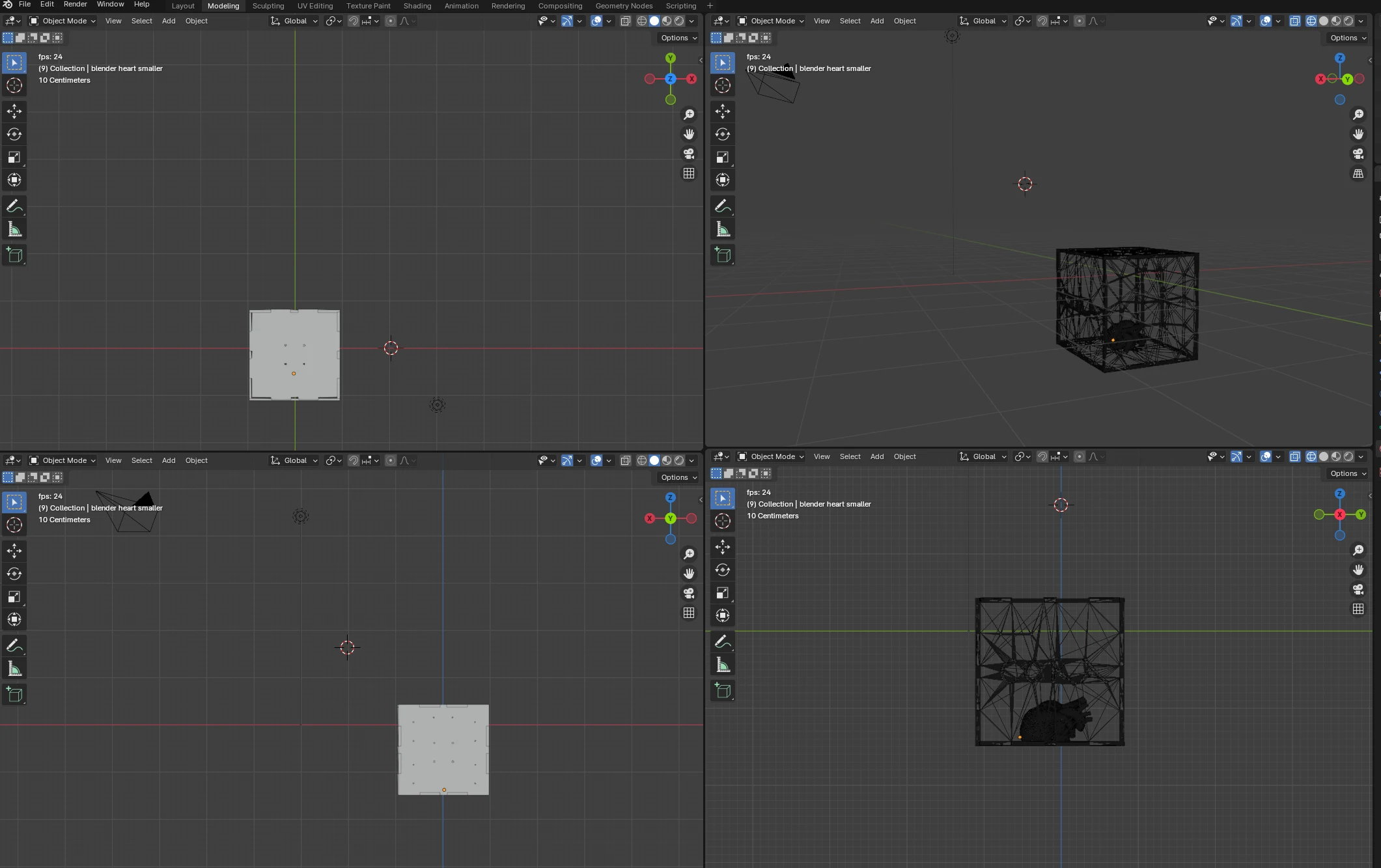Enable wireframe shading in top-left viewport
The height and width of the screenshot is (868, 1381).
click(642, 21)
